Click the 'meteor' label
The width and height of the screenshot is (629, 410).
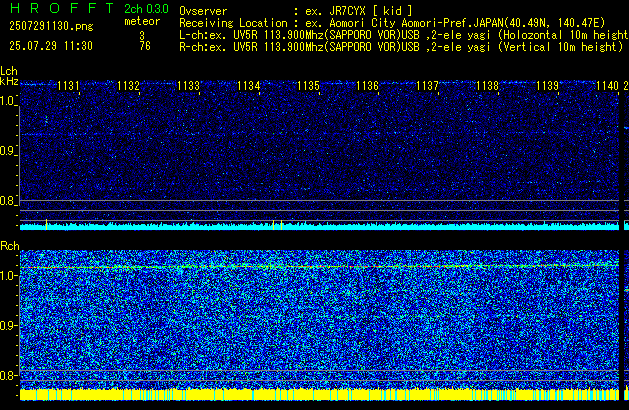pyautogui.click(x=142, y=21)
